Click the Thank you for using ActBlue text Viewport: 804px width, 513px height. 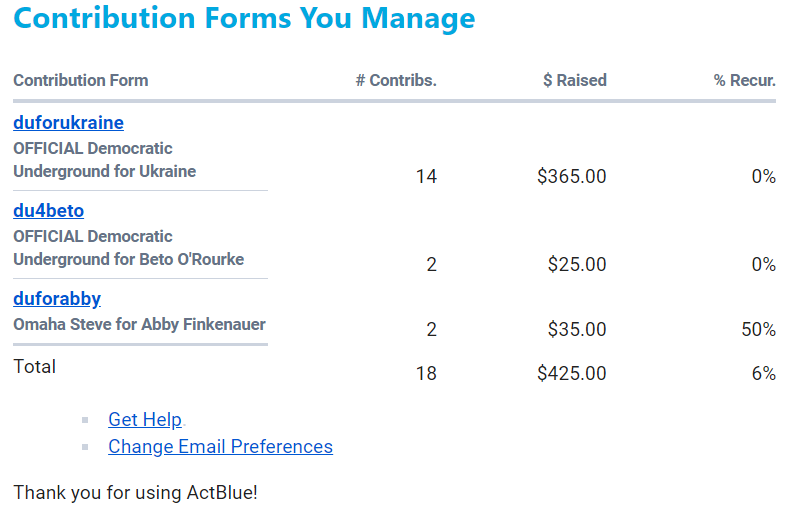(x=135, y=493)
